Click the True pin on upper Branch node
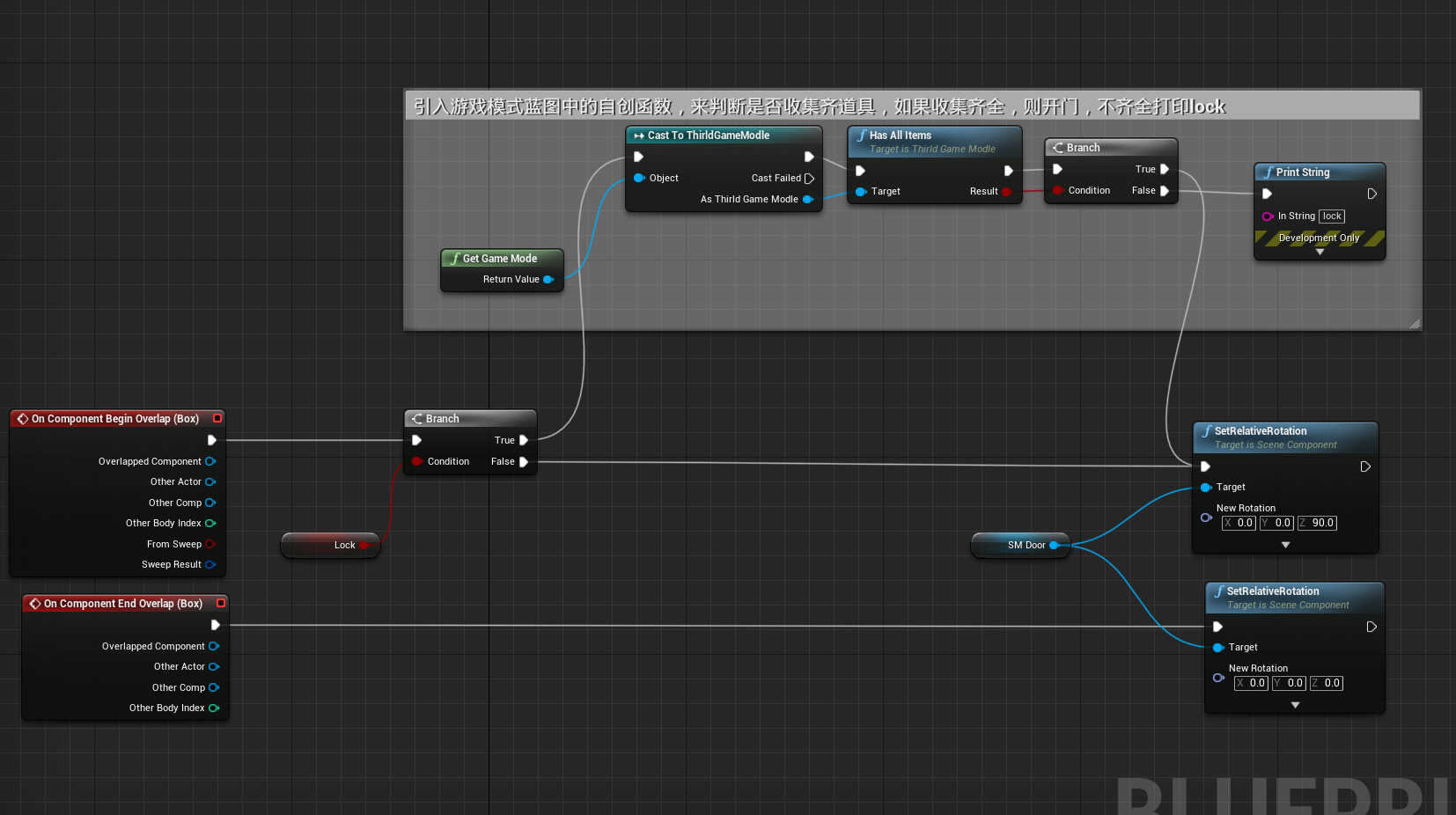This screenshot has width=1456, height=815. (1165, 169)
